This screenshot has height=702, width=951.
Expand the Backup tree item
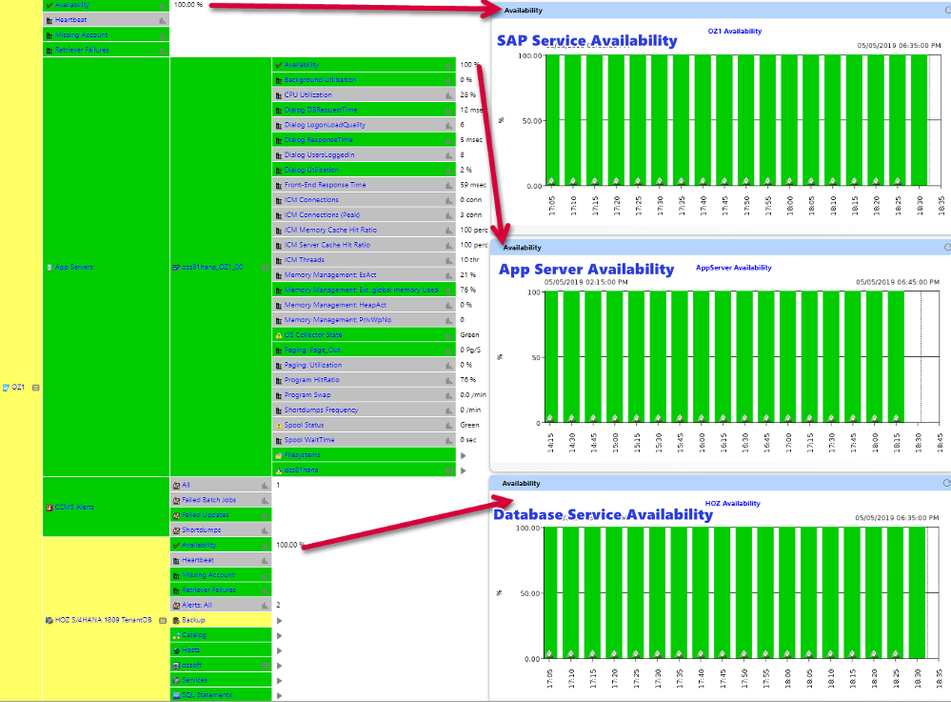point(279,620)
